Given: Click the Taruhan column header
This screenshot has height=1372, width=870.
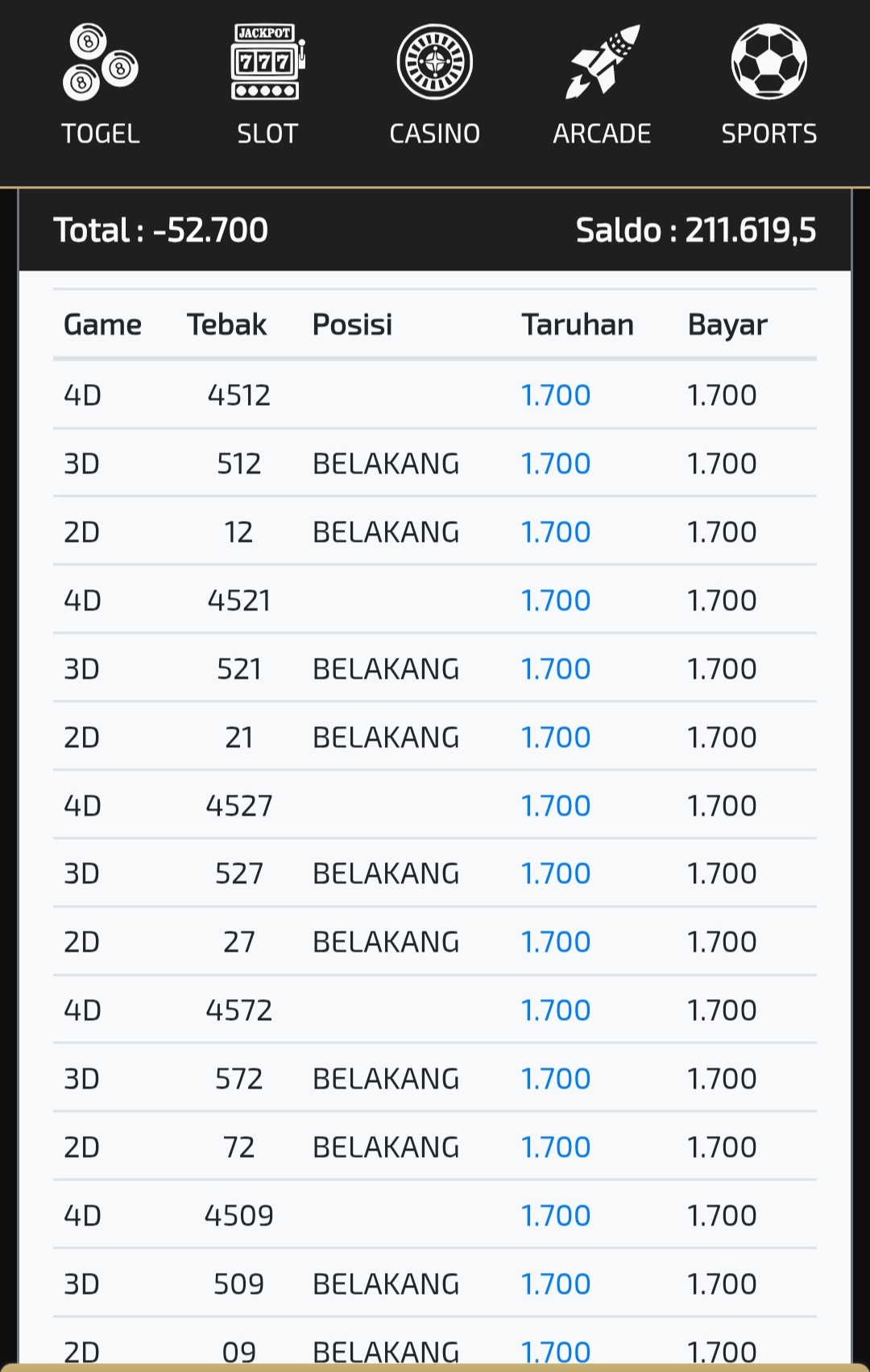Looking at the screenshot, I should 578,324.
